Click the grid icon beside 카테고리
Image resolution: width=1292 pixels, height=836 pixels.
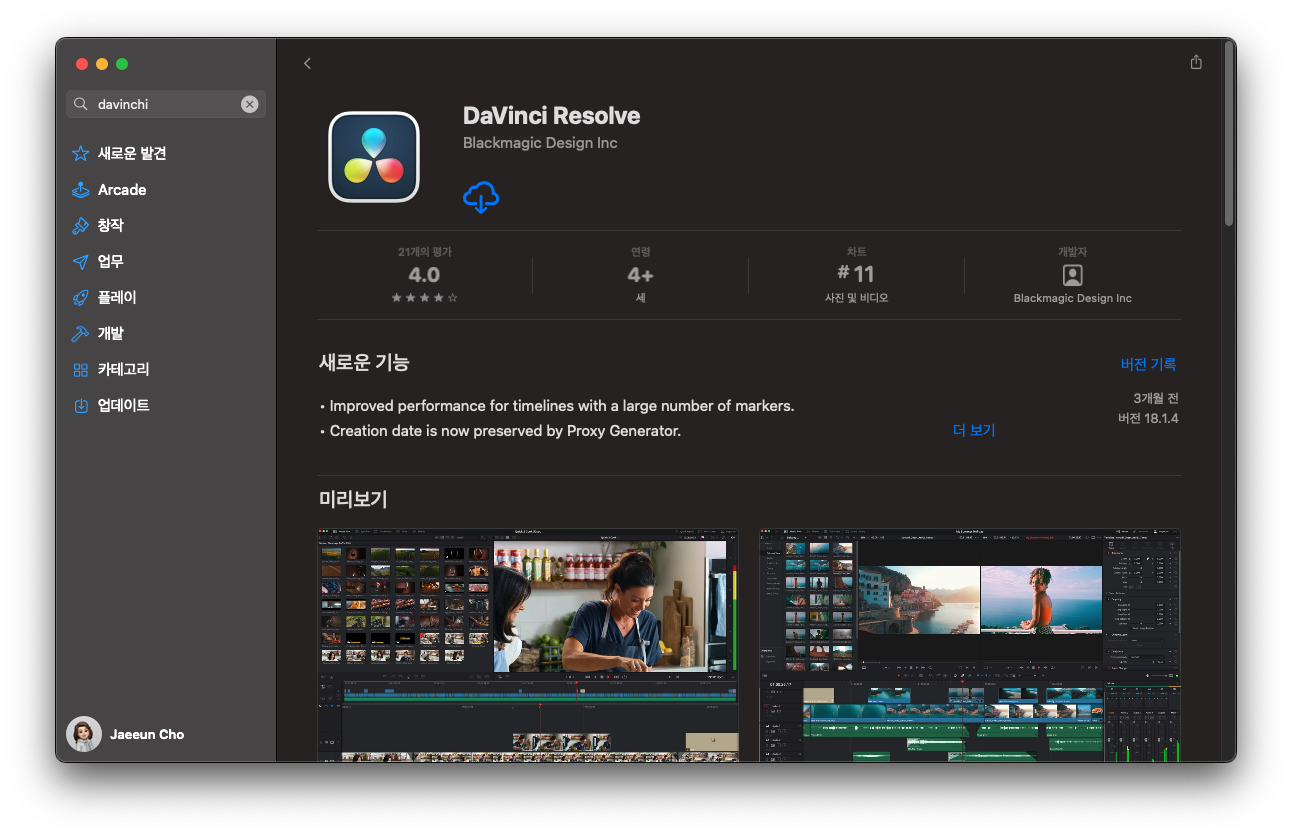tap(81, 370)
